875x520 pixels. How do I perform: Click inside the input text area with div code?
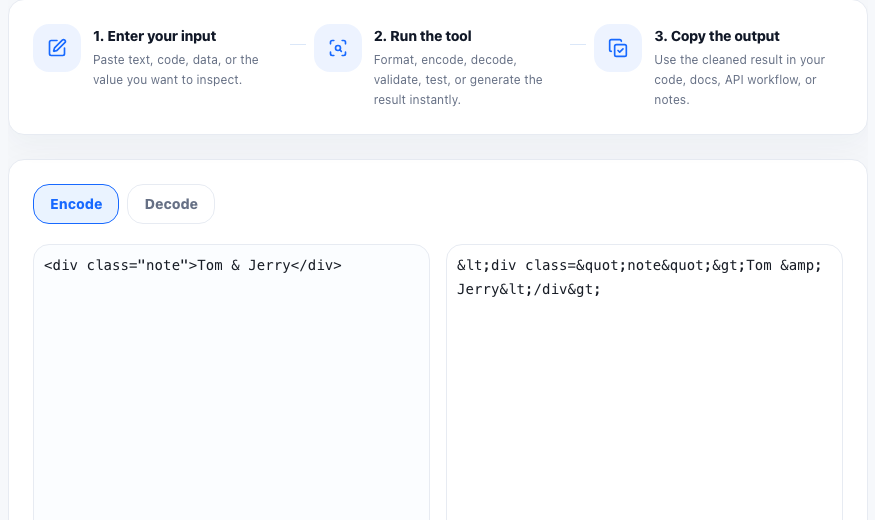pos(232,382)
